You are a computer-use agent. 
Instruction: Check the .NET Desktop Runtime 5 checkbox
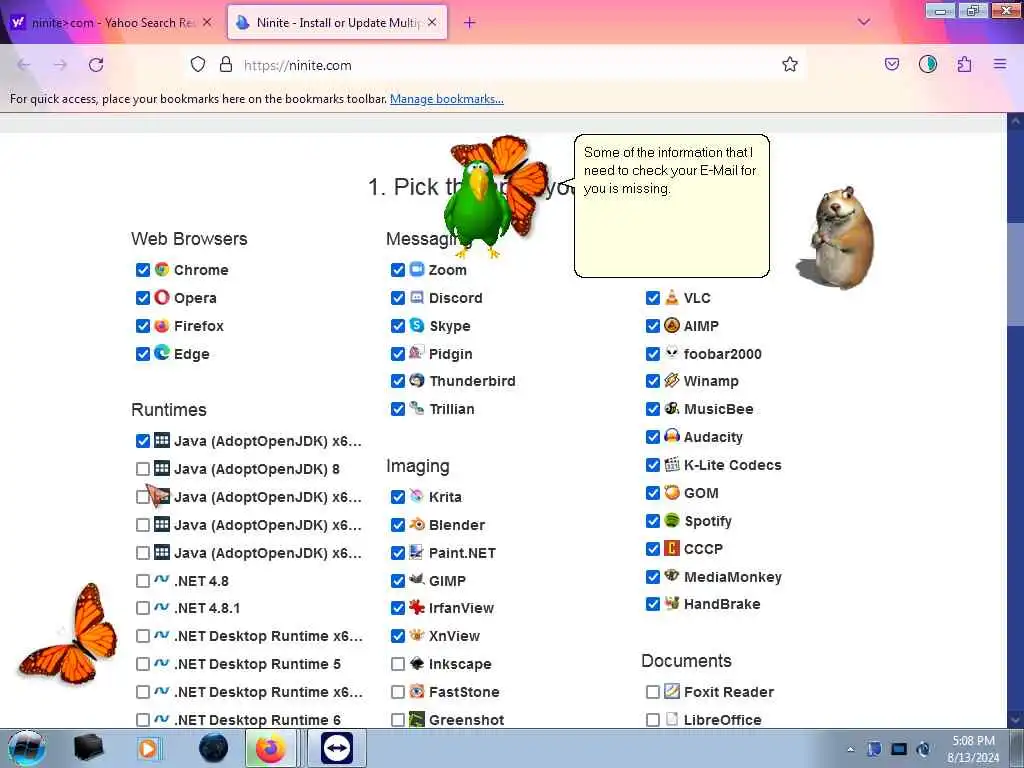pos(142,664)
